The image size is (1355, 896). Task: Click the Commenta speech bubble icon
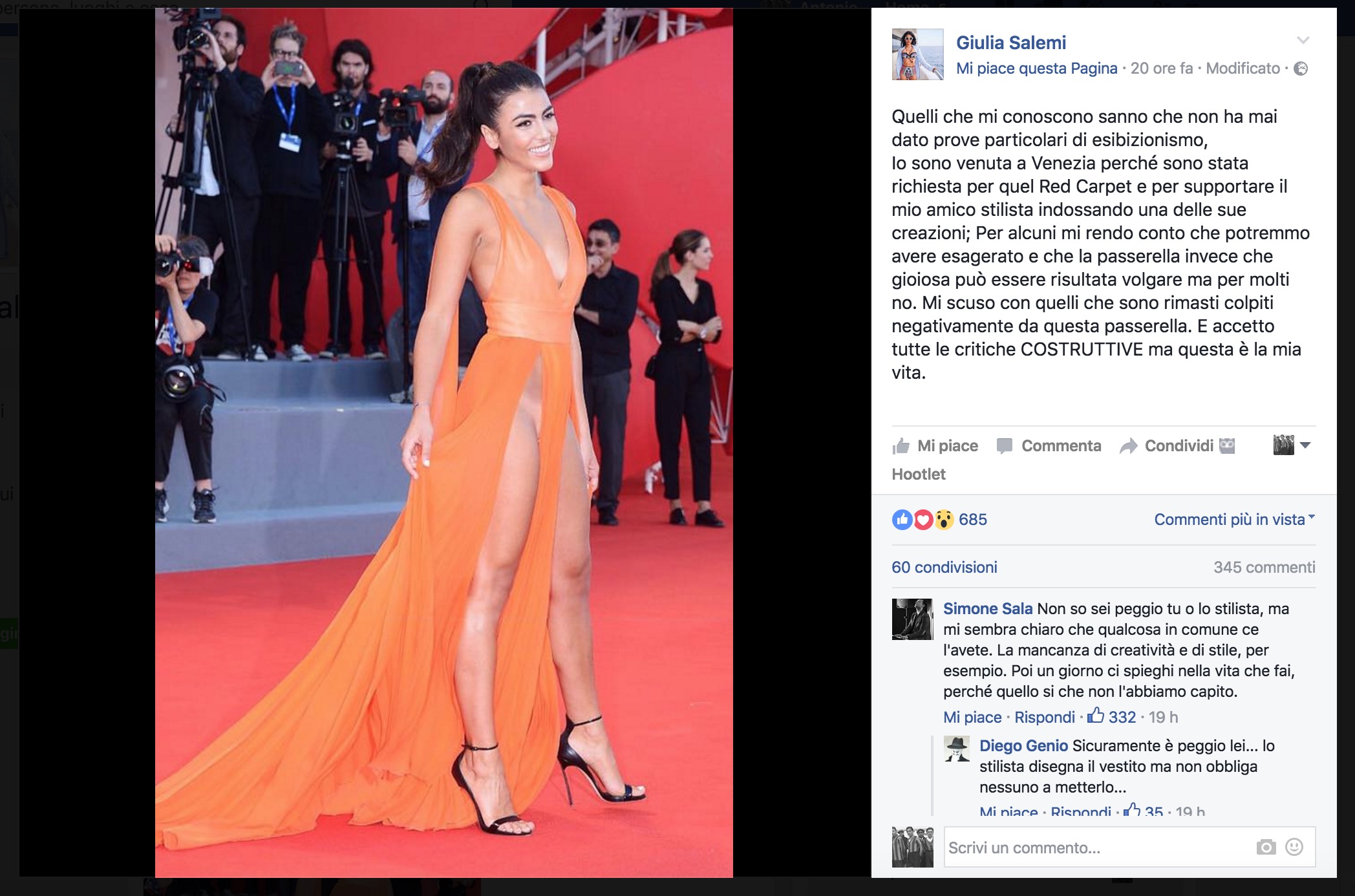click(x=1005, y=446)
